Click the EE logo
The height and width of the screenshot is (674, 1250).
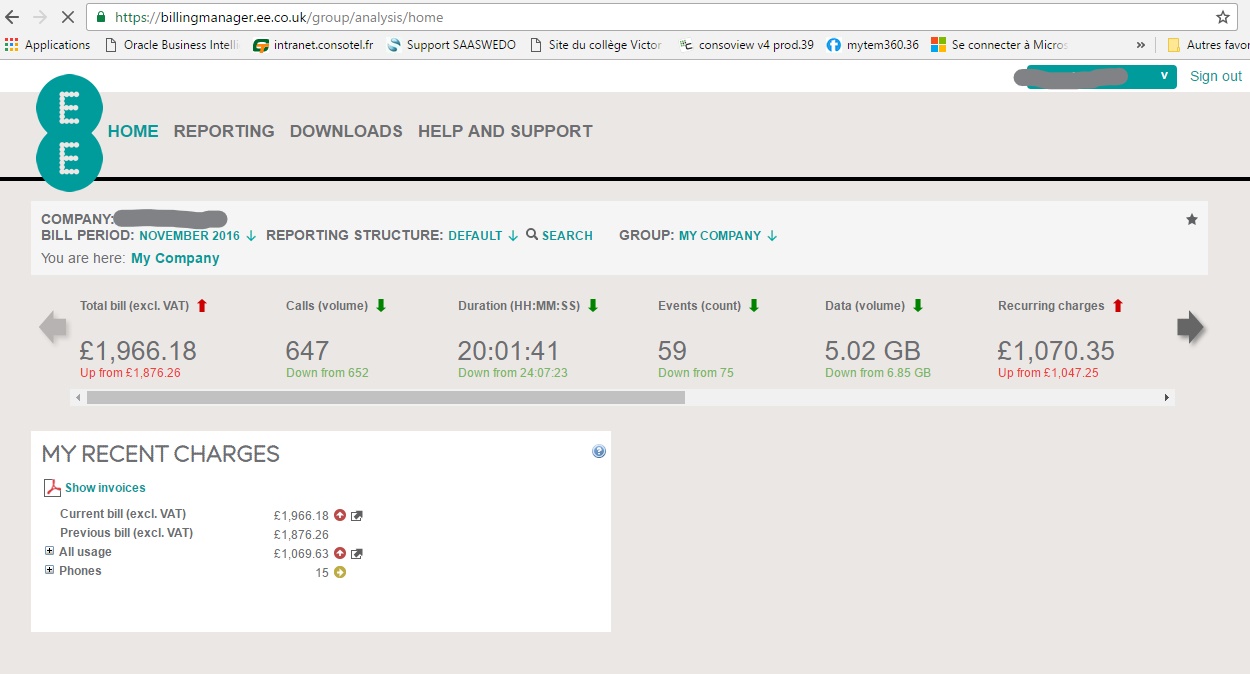tap(69, 132)
